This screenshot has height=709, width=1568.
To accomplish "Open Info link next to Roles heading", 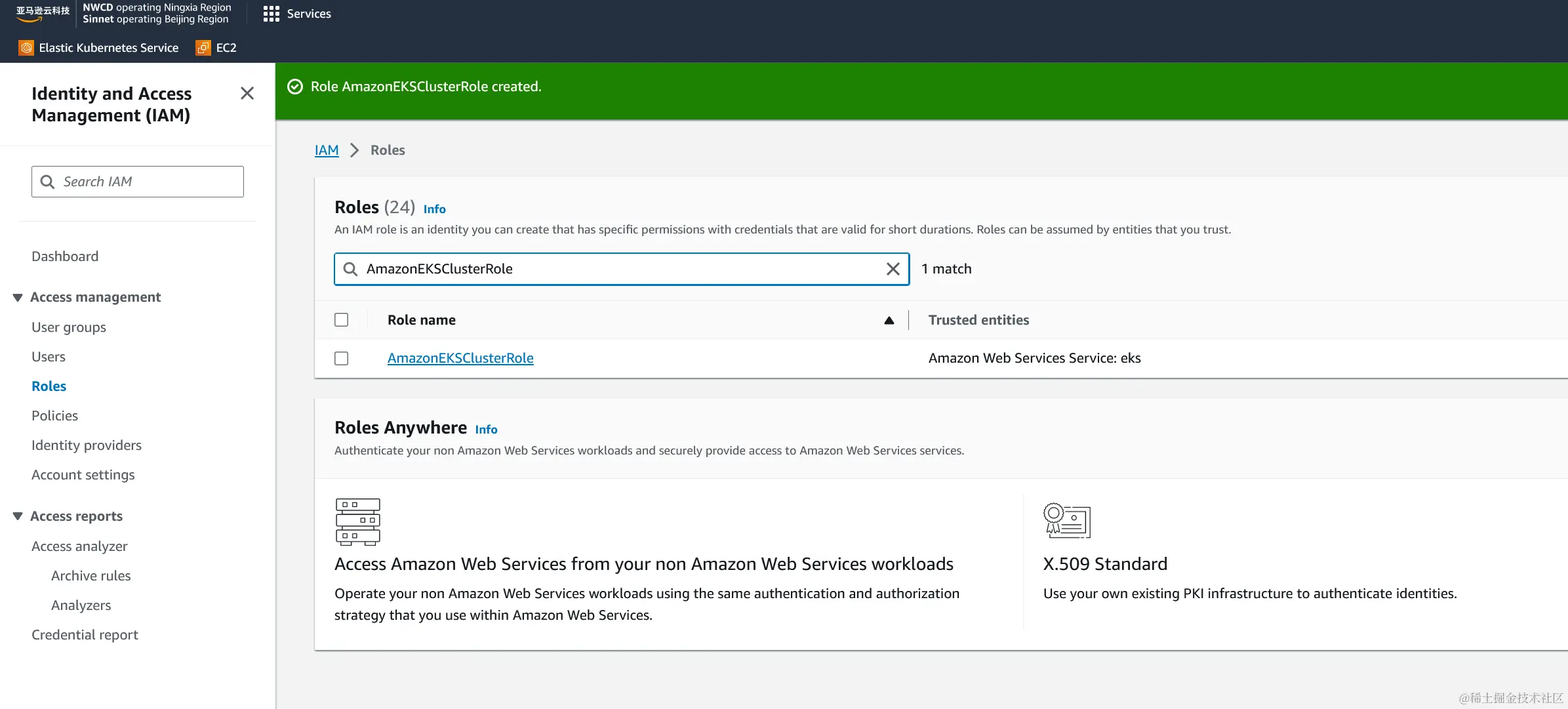I will click(434, 209).
